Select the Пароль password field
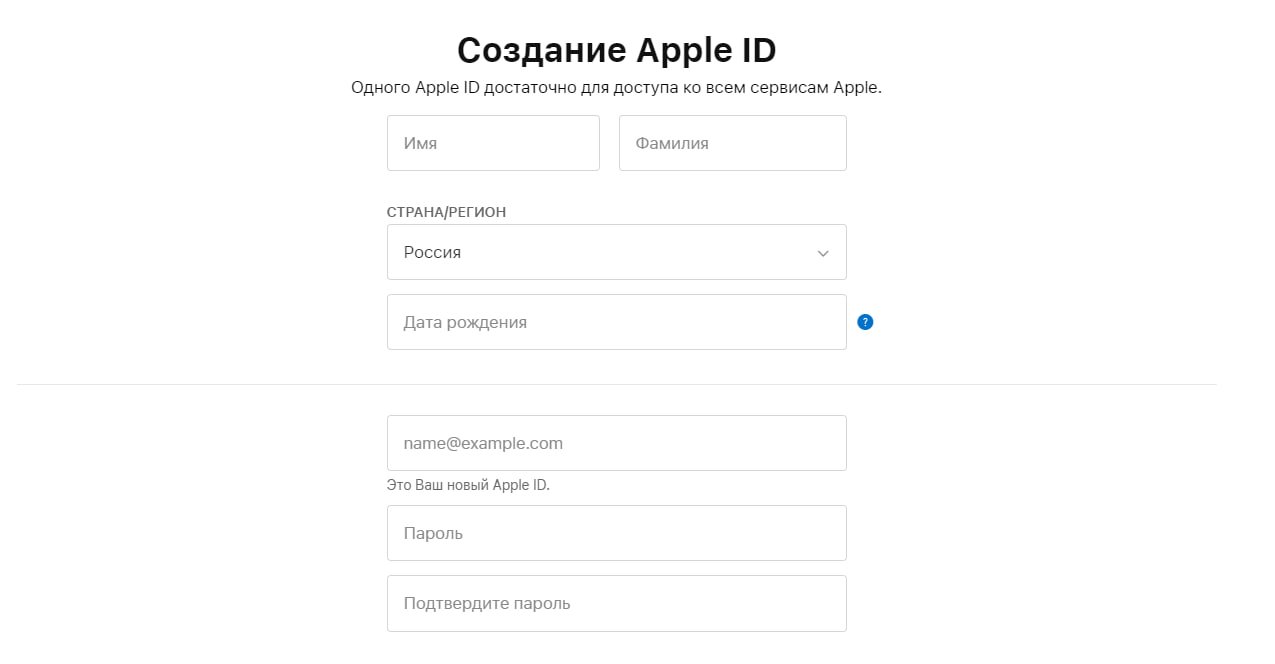This screenshot has width=1275, height=664. click(616, 533)
